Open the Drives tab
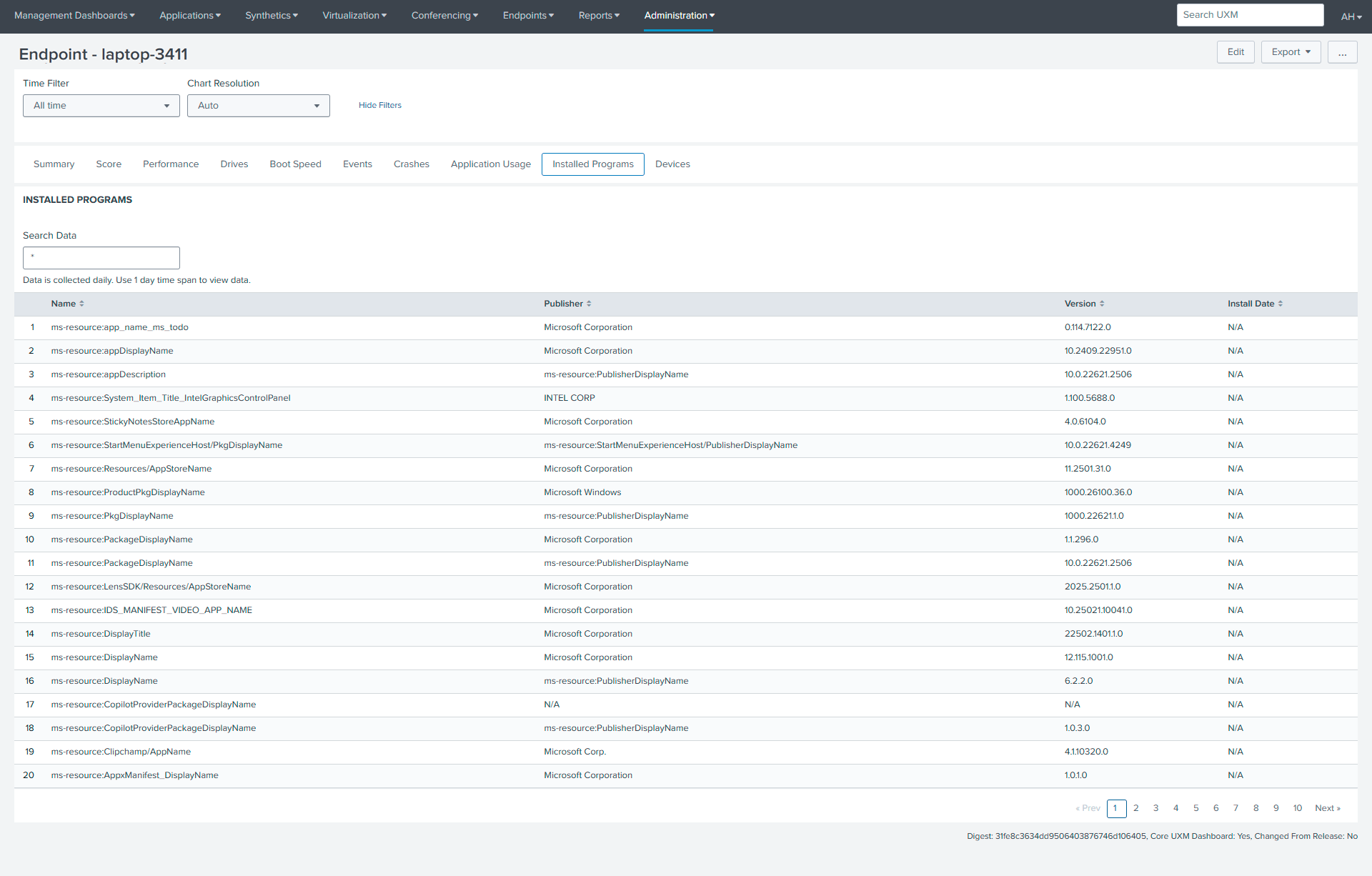 point(234,164)
